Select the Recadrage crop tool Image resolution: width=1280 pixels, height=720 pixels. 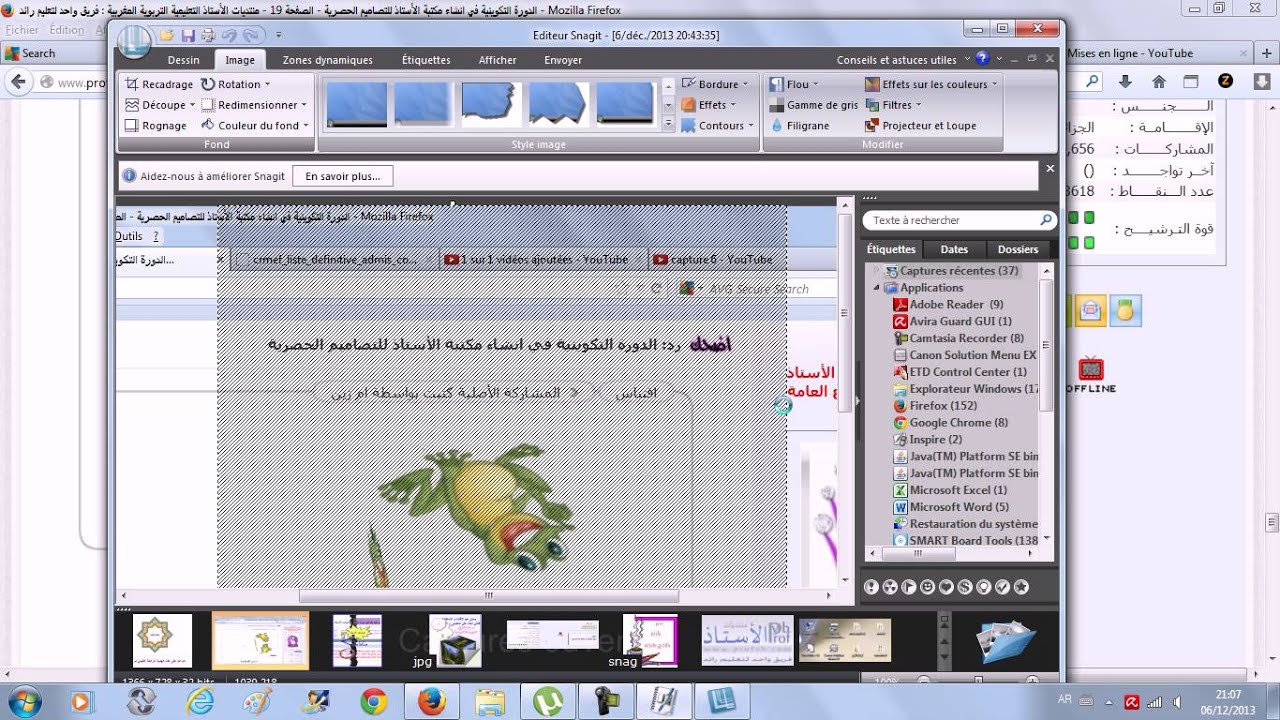click(x=158, y=85)
